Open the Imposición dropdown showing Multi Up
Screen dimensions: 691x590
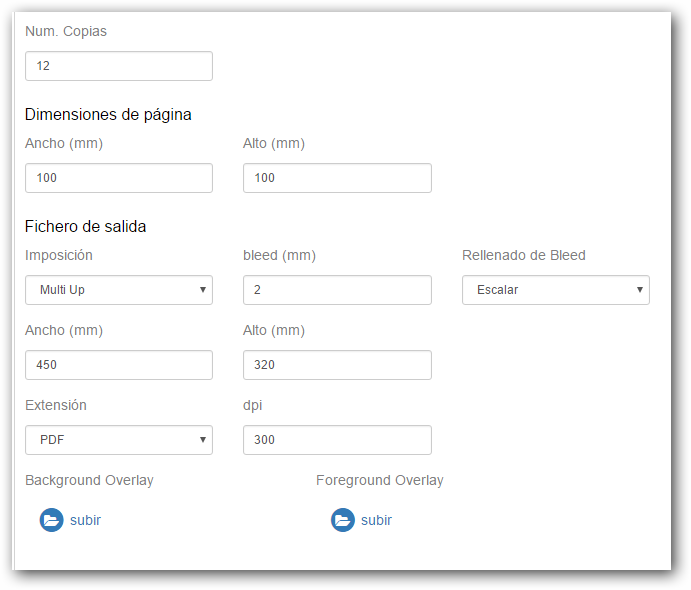coord(119,290)
